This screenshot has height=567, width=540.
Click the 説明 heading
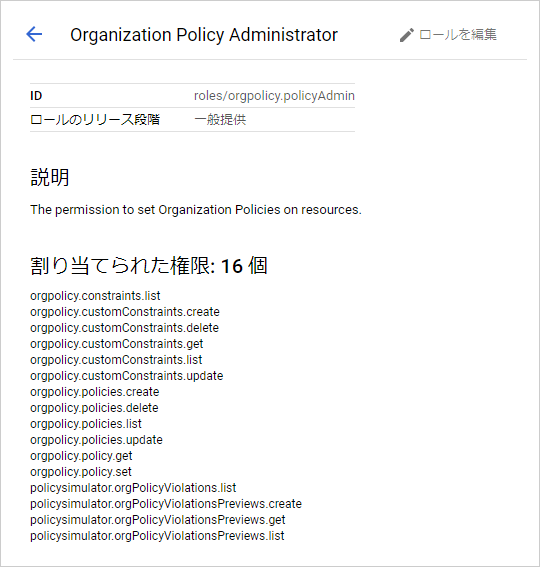pyautogui.click(x=50, y=177)
